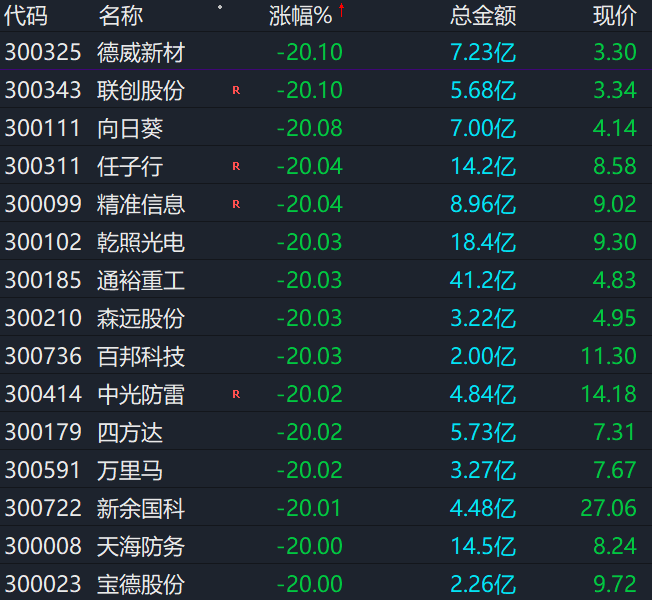Click current price 4.95 of 森远股份
The image size is (652, 600).
615,318
